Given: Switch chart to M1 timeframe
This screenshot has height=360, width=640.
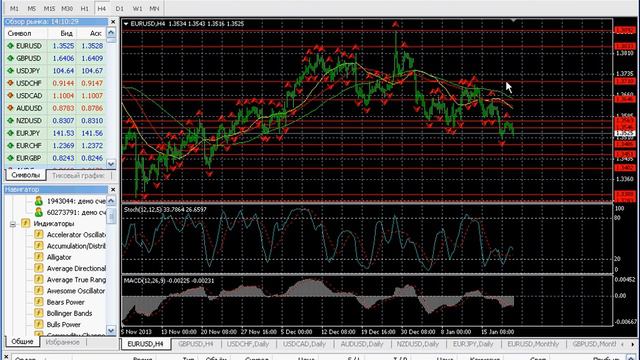Looking at the screenshot, I should tap(14, 8).
